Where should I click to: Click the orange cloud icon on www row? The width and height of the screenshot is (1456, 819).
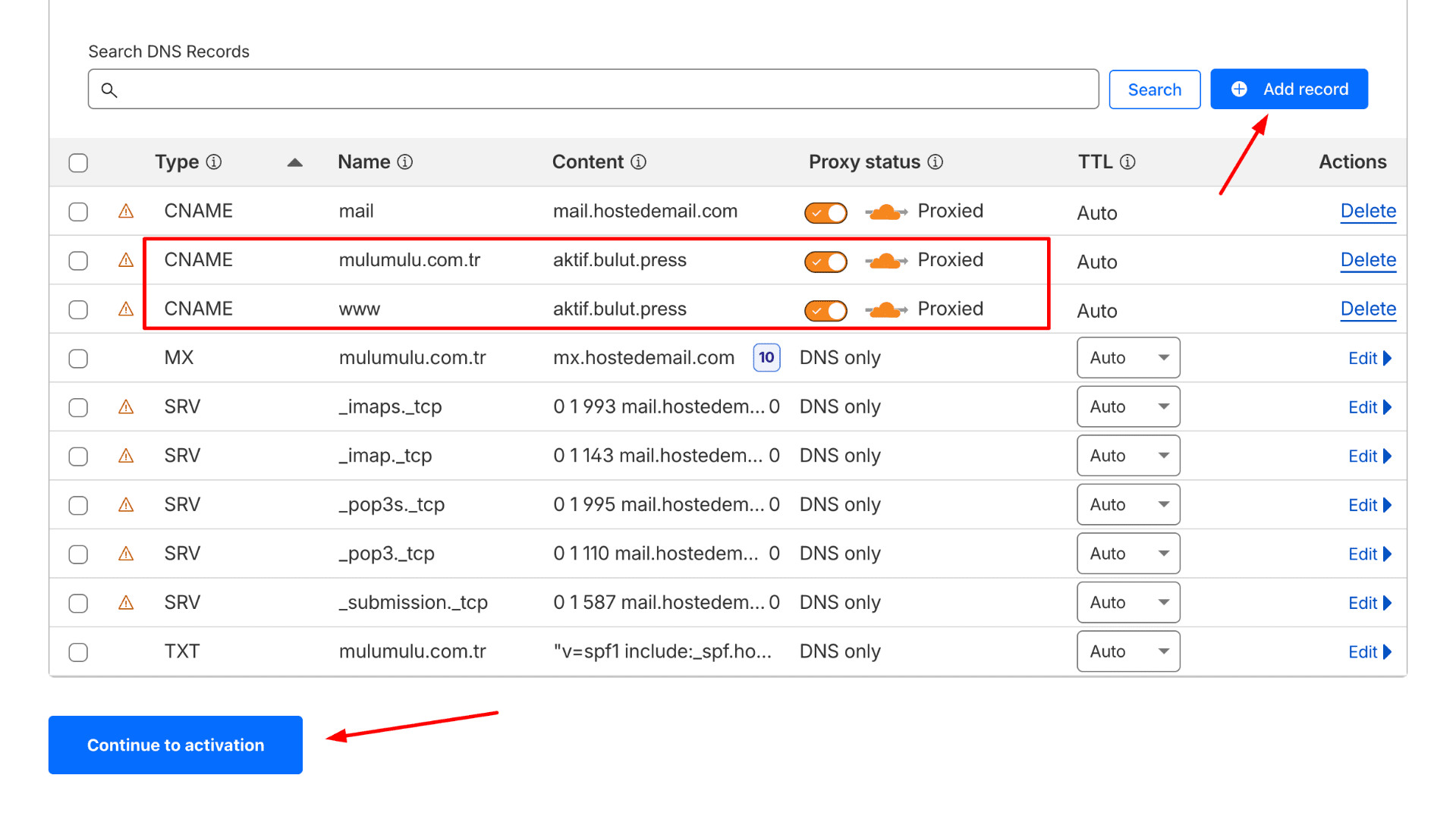[x=885, y=309]
